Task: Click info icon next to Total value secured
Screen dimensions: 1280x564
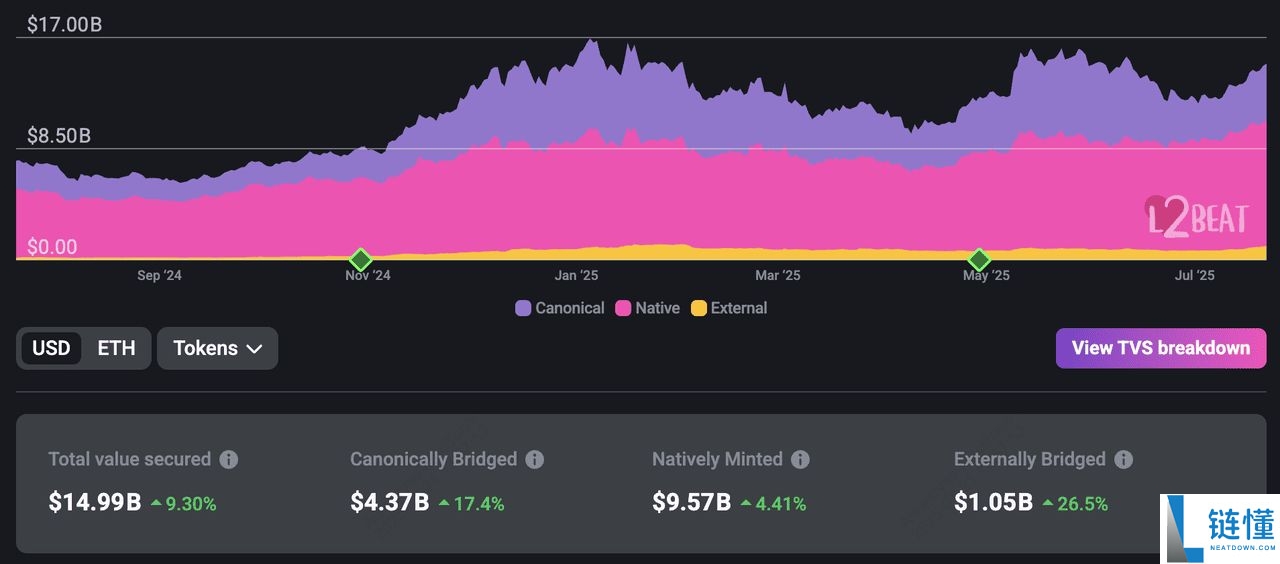Action: pos(229,460)
